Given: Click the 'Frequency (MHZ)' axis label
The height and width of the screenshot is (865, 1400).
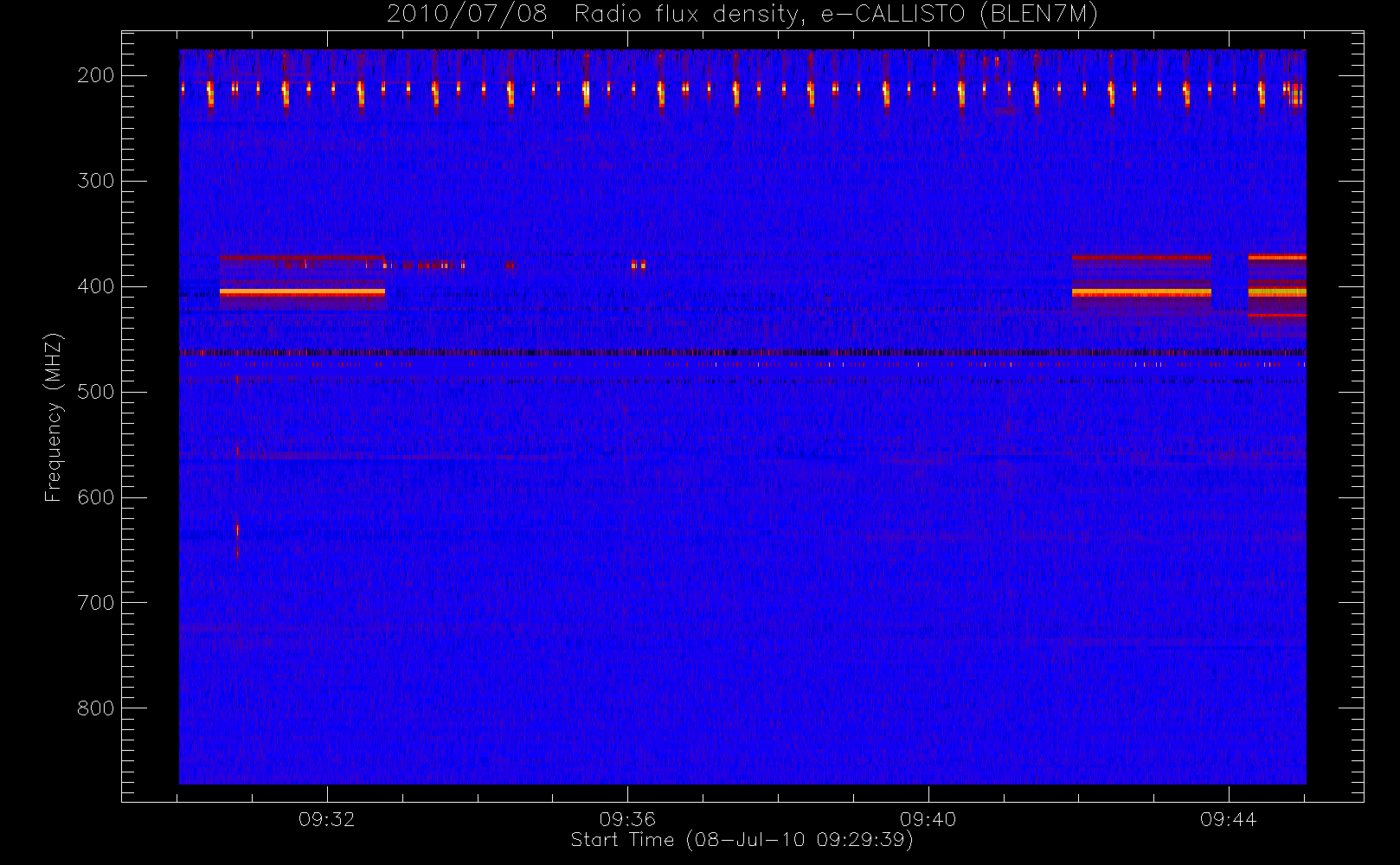Looking at the screenshot, I should coord(54,417).
